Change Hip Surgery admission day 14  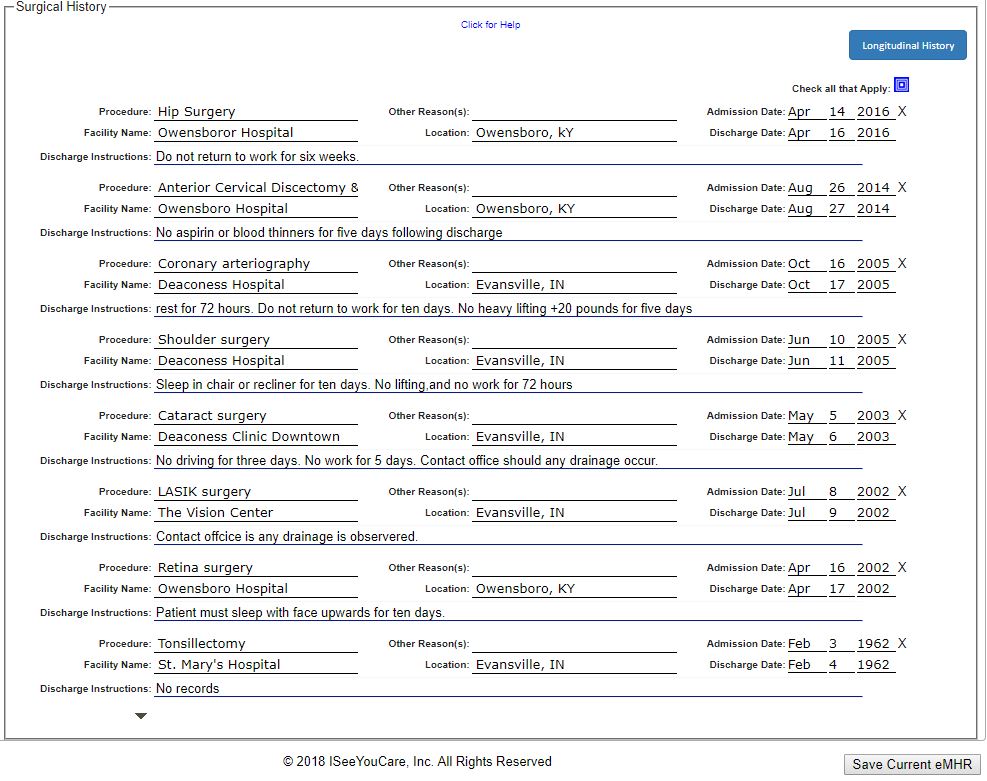(x=840, y=111)
